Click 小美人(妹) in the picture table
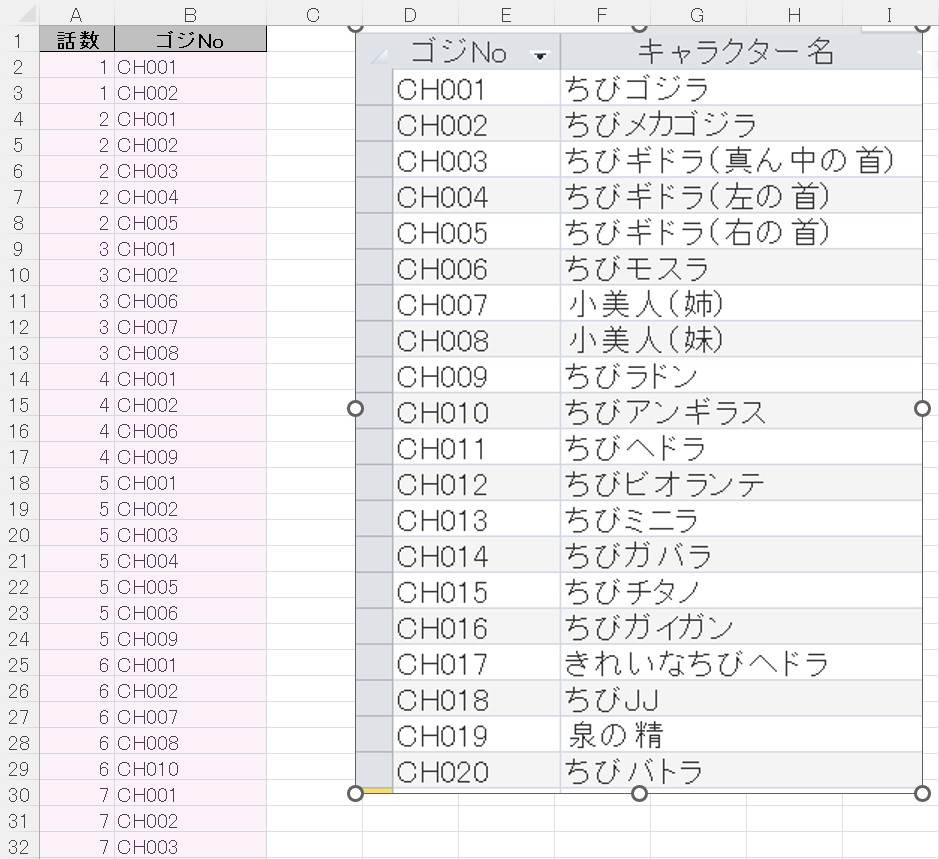This screenshot has height=859, width=939. click(x=646, y=340)
